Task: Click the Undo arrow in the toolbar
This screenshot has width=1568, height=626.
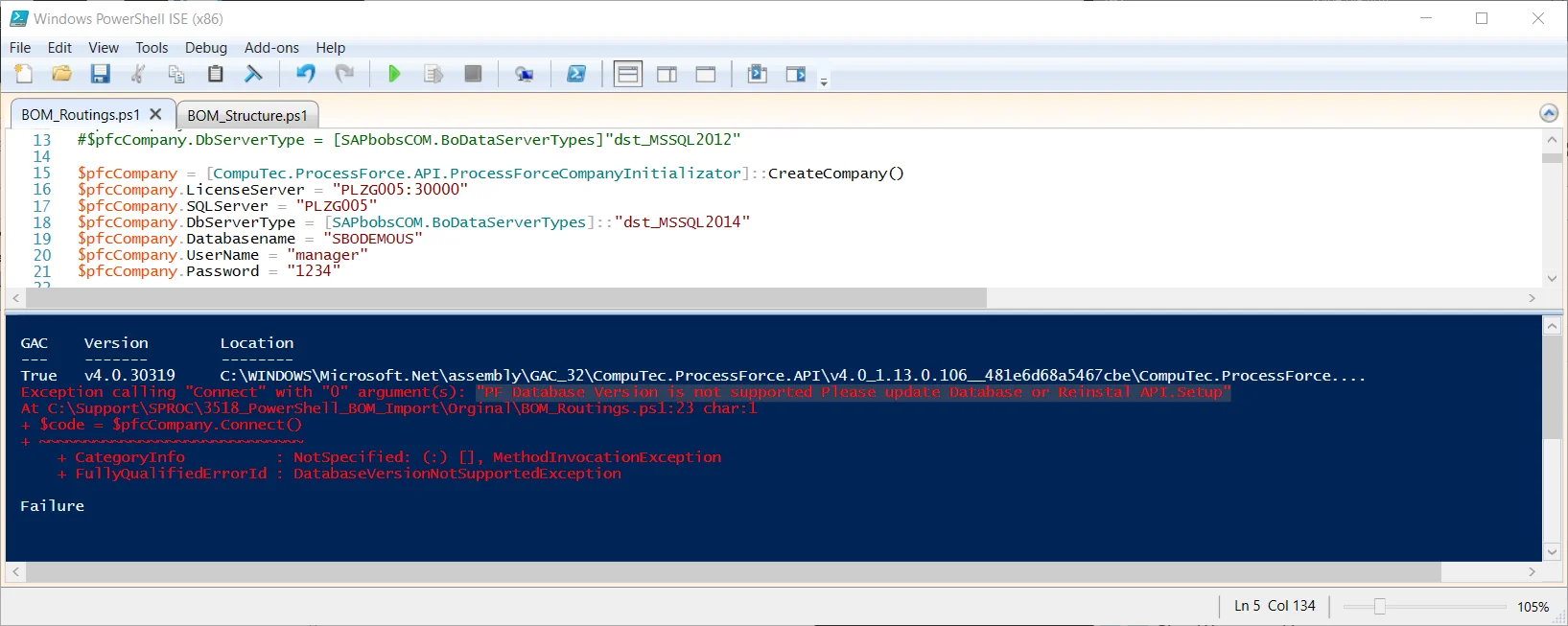Action: pyautogui.click(x=306, y=74)
